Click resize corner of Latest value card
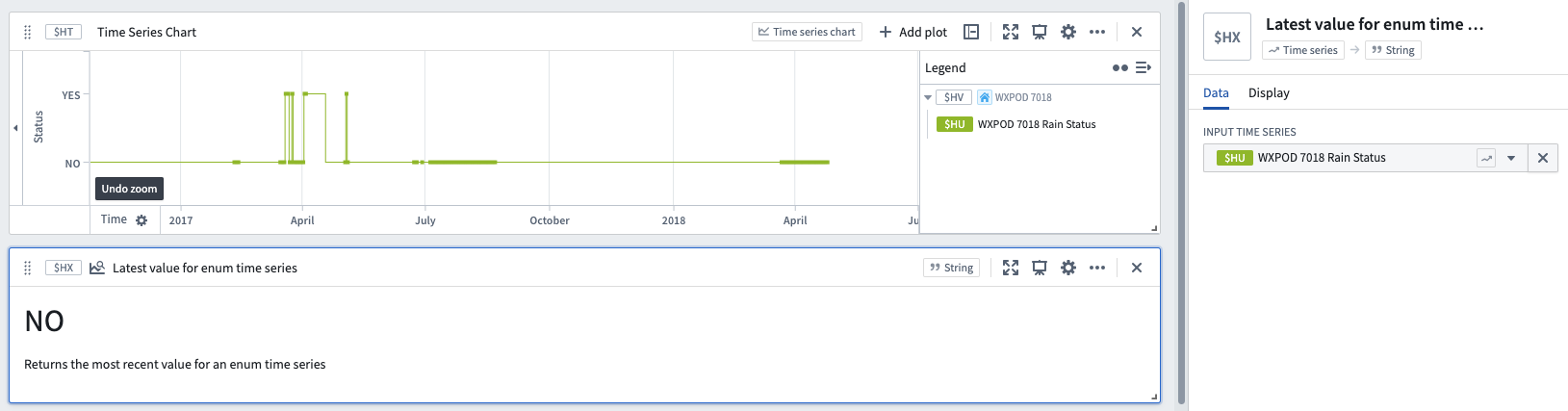The width and height of the screenshot is (1568, 411). (1154, 397)
